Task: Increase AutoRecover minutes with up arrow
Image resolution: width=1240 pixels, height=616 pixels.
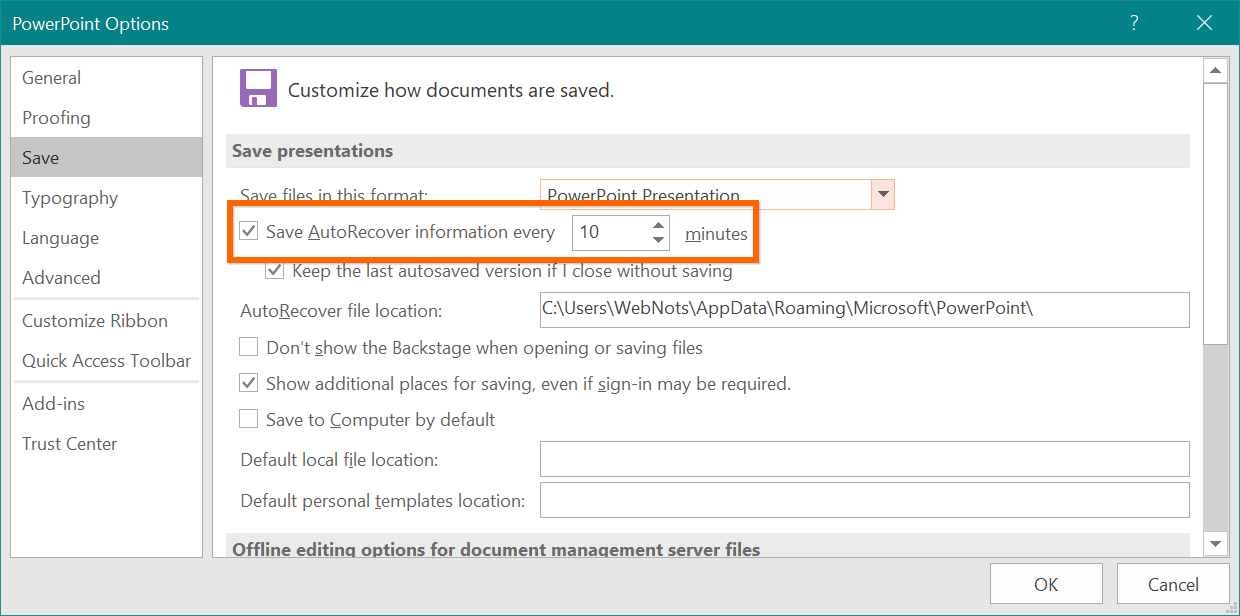Action: click(x=658, y=225)
